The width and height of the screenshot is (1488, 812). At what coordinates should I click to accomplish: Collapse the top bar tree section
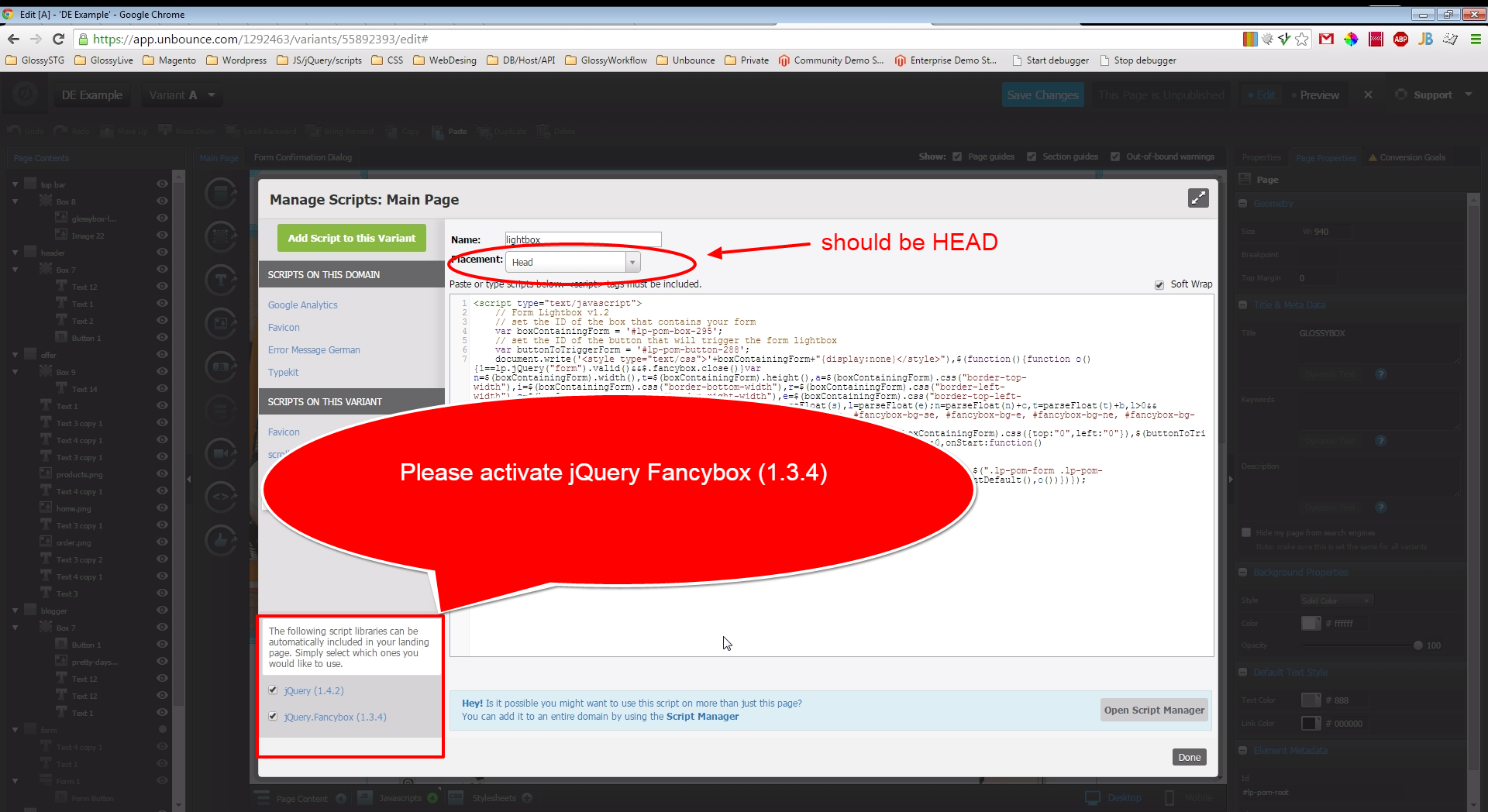[x=15, y=184]
